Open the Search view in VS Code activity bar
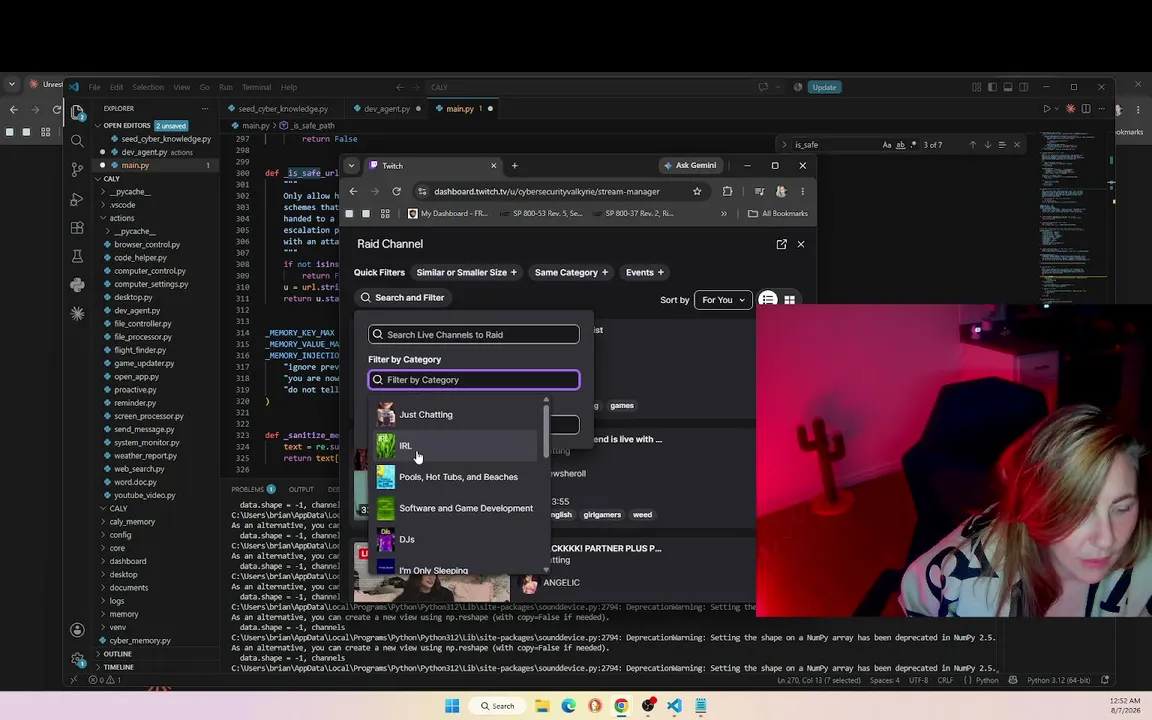The image size is (1152, 720). coord(77,140)
